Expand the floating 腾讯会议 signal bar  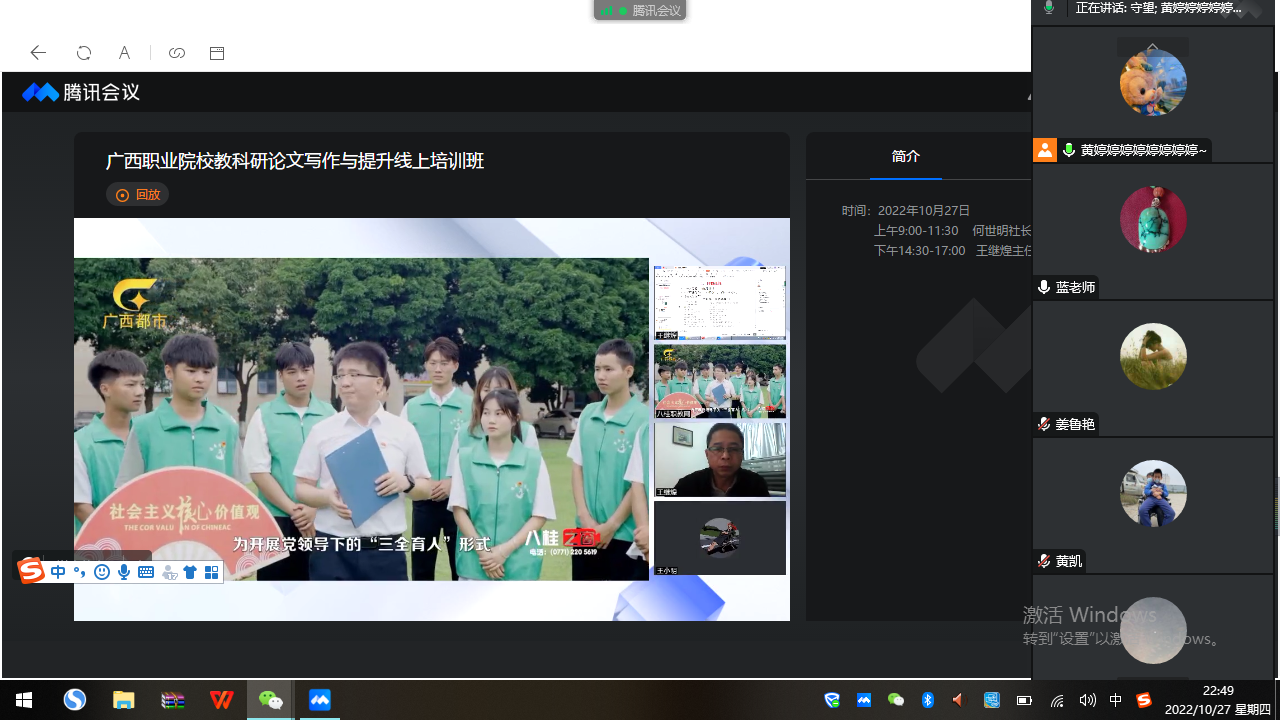coord(640,11)
